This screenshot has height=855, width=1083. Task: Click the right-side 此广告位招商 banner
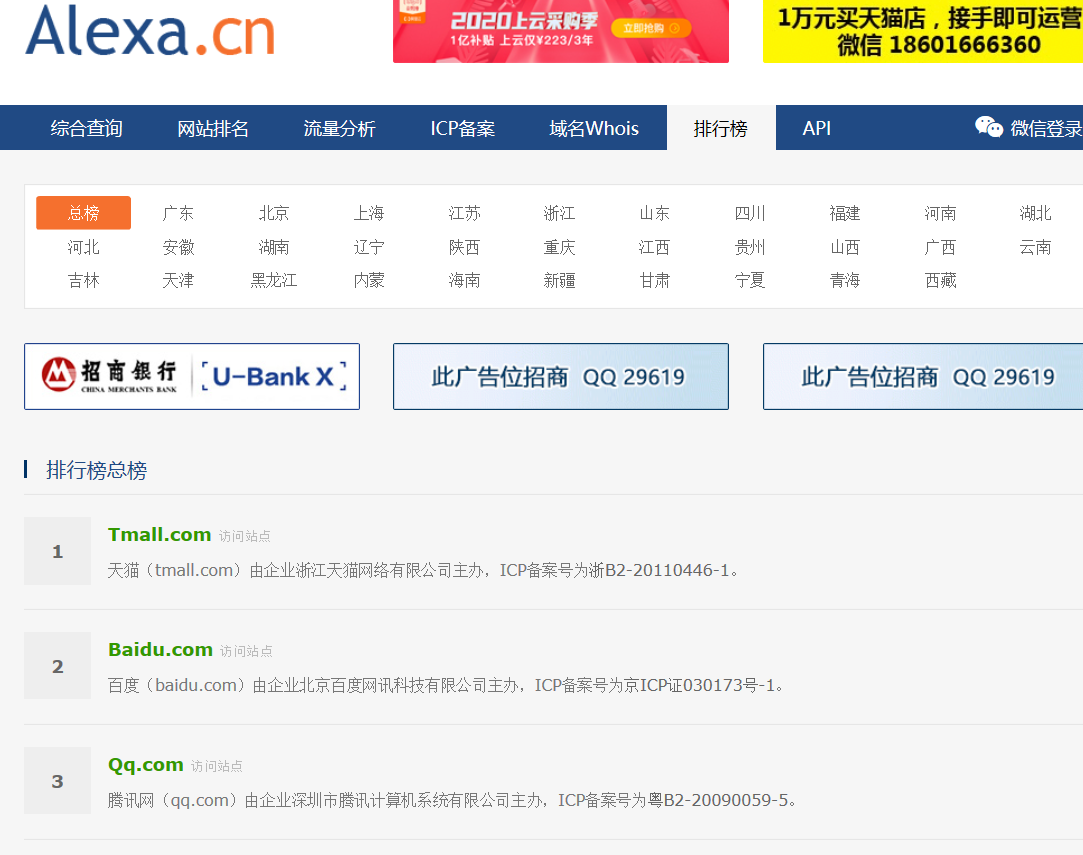923,376
